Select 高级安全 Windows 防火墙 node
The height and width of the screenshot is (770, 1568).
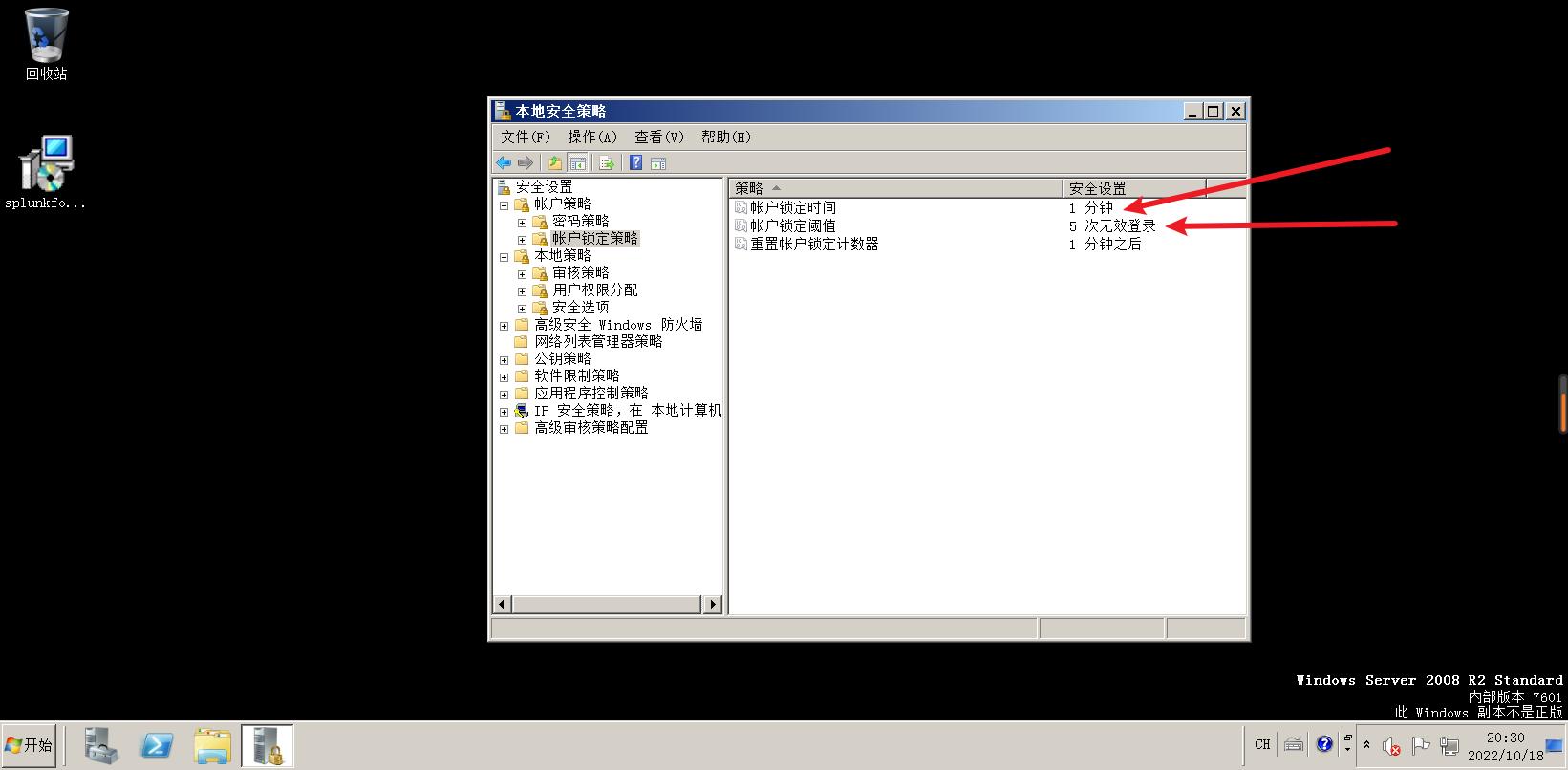(618, 324)
